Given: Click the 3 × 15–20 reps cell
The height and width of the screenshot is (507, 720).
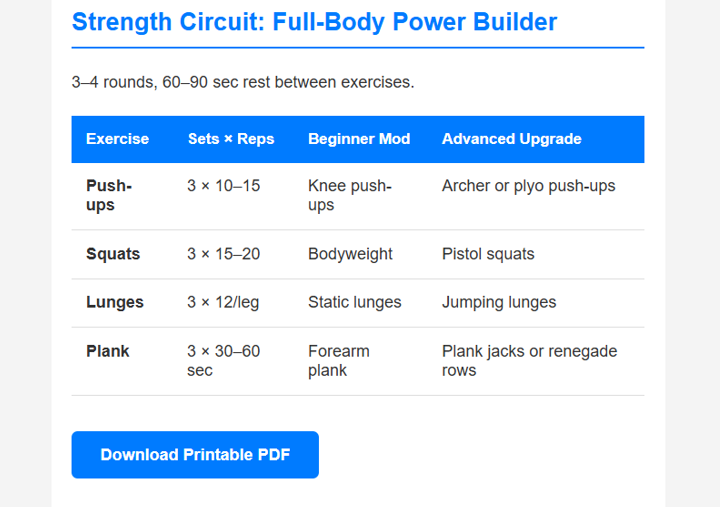Looking at the screenshot, I should click(x=223, y=254).
